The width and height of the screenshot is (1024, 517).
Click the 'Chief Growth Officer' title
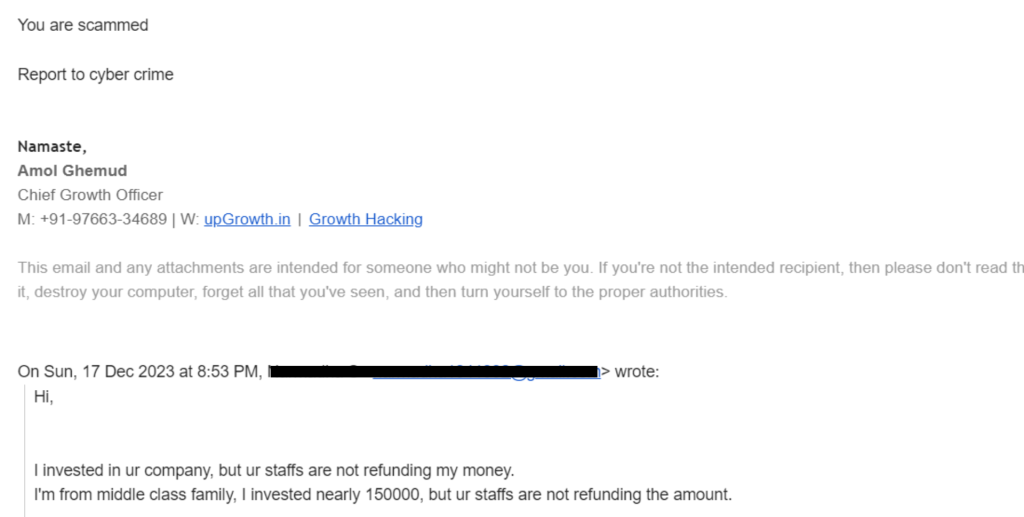pyautogui.click(x=90, y=195)
